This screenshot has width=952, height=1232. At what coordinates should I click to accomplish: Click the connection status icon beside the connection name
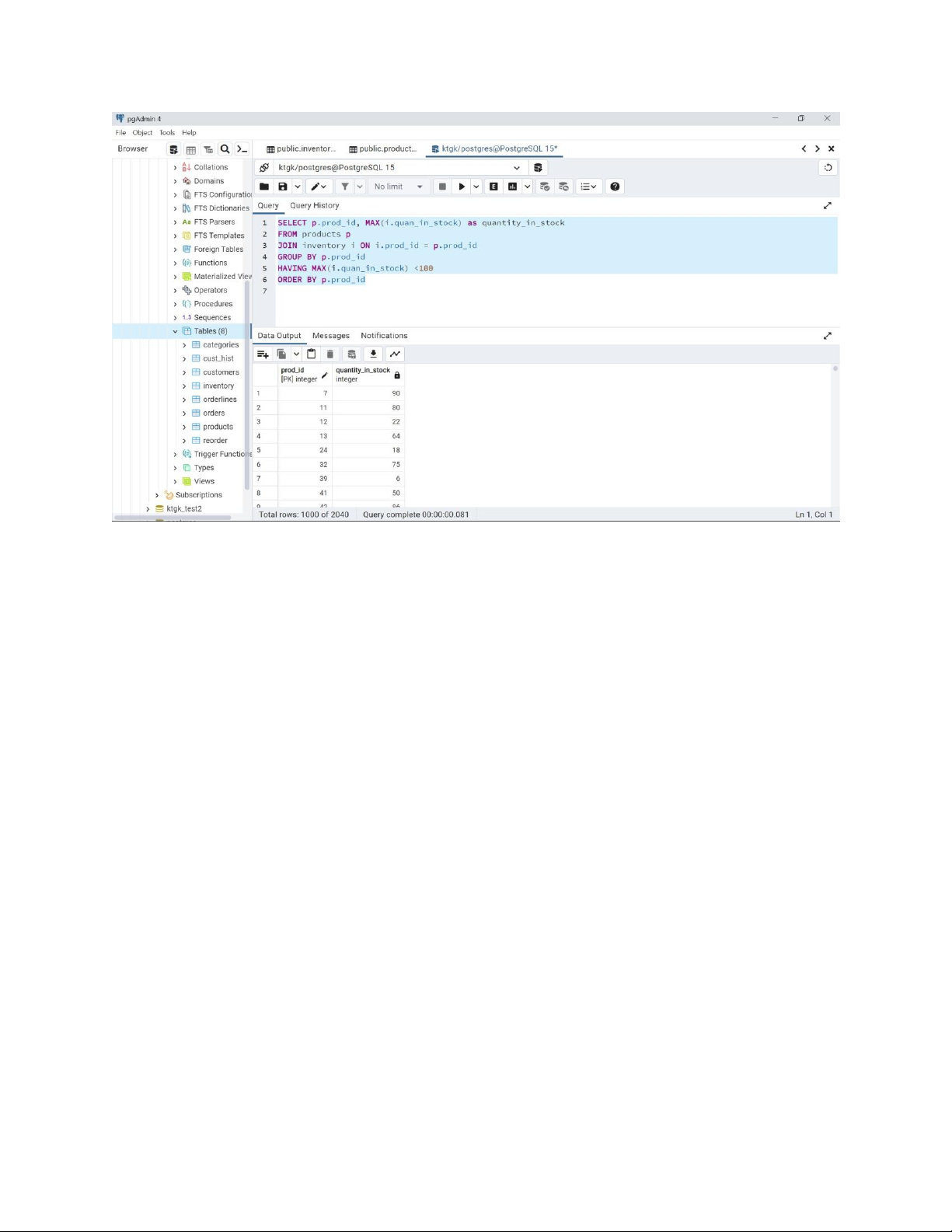click(264, 168)
